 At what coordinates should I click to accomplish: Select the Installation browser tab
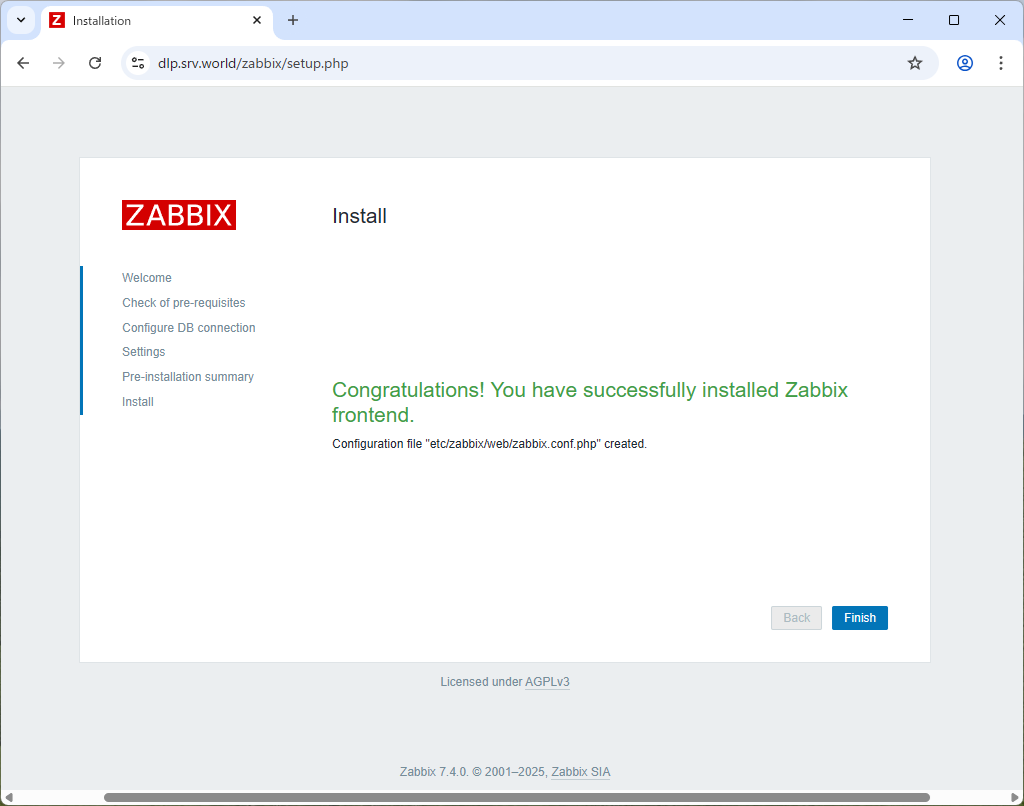coord(157,21)
